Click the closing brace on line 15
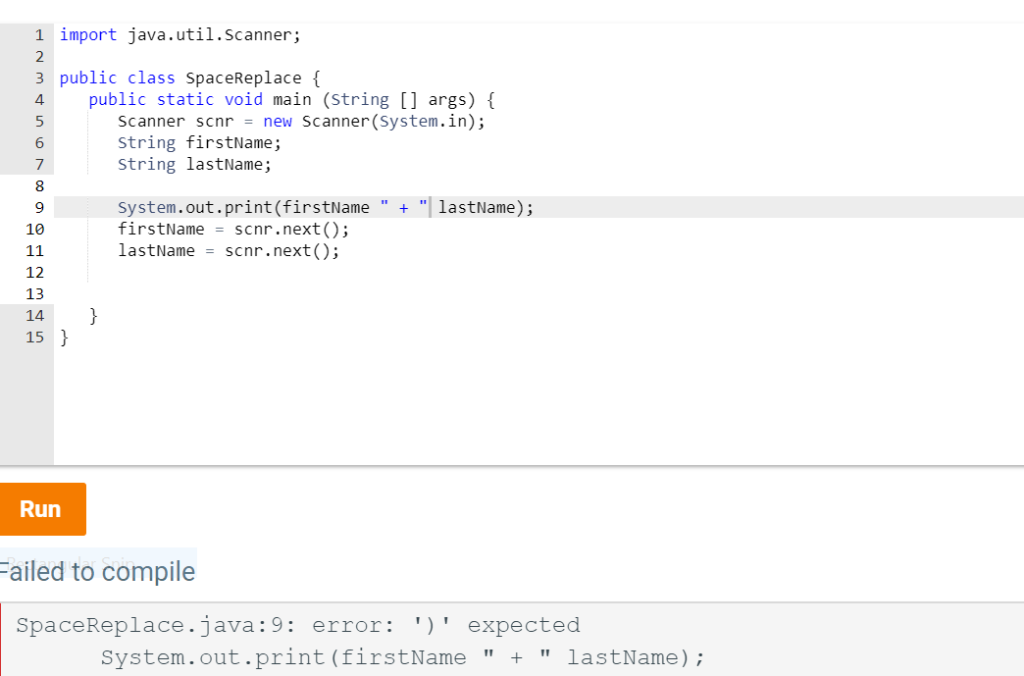The width and height of the screenshot is (1024, 676). 63,337
